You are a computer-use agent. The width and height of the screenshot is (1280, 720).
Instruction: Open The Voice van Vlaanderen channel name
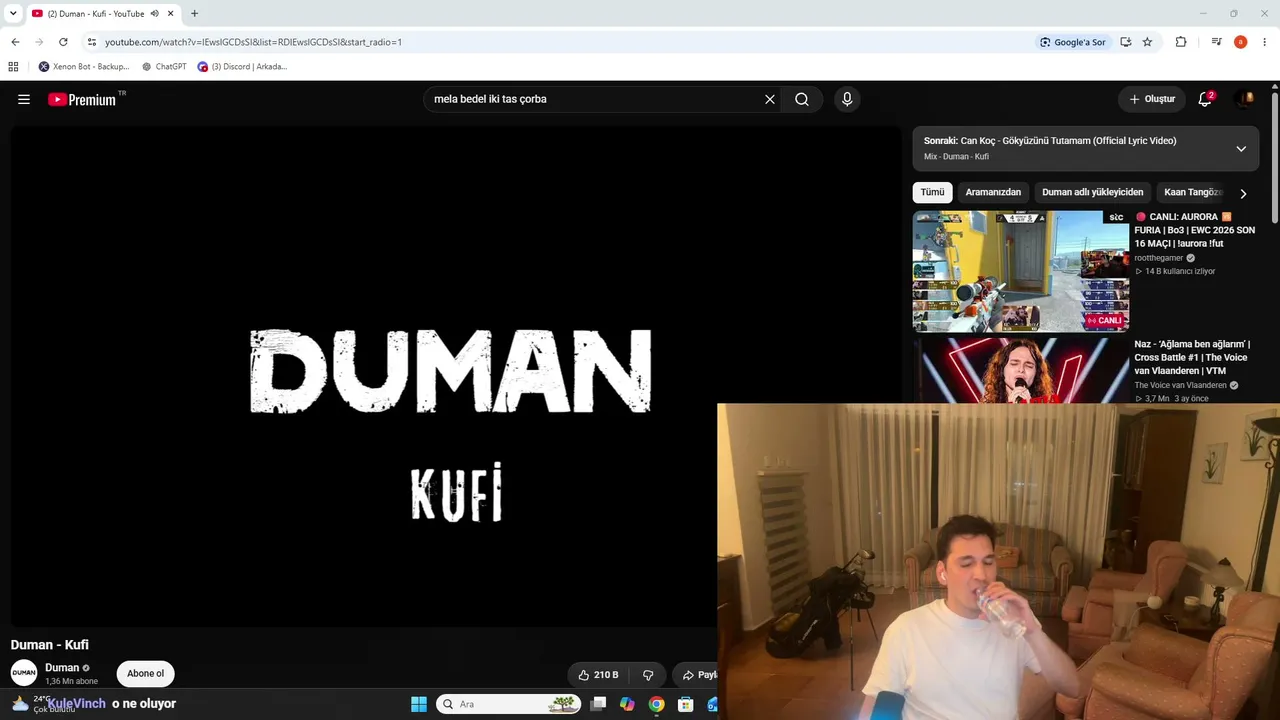click(x=1180, y=385)
